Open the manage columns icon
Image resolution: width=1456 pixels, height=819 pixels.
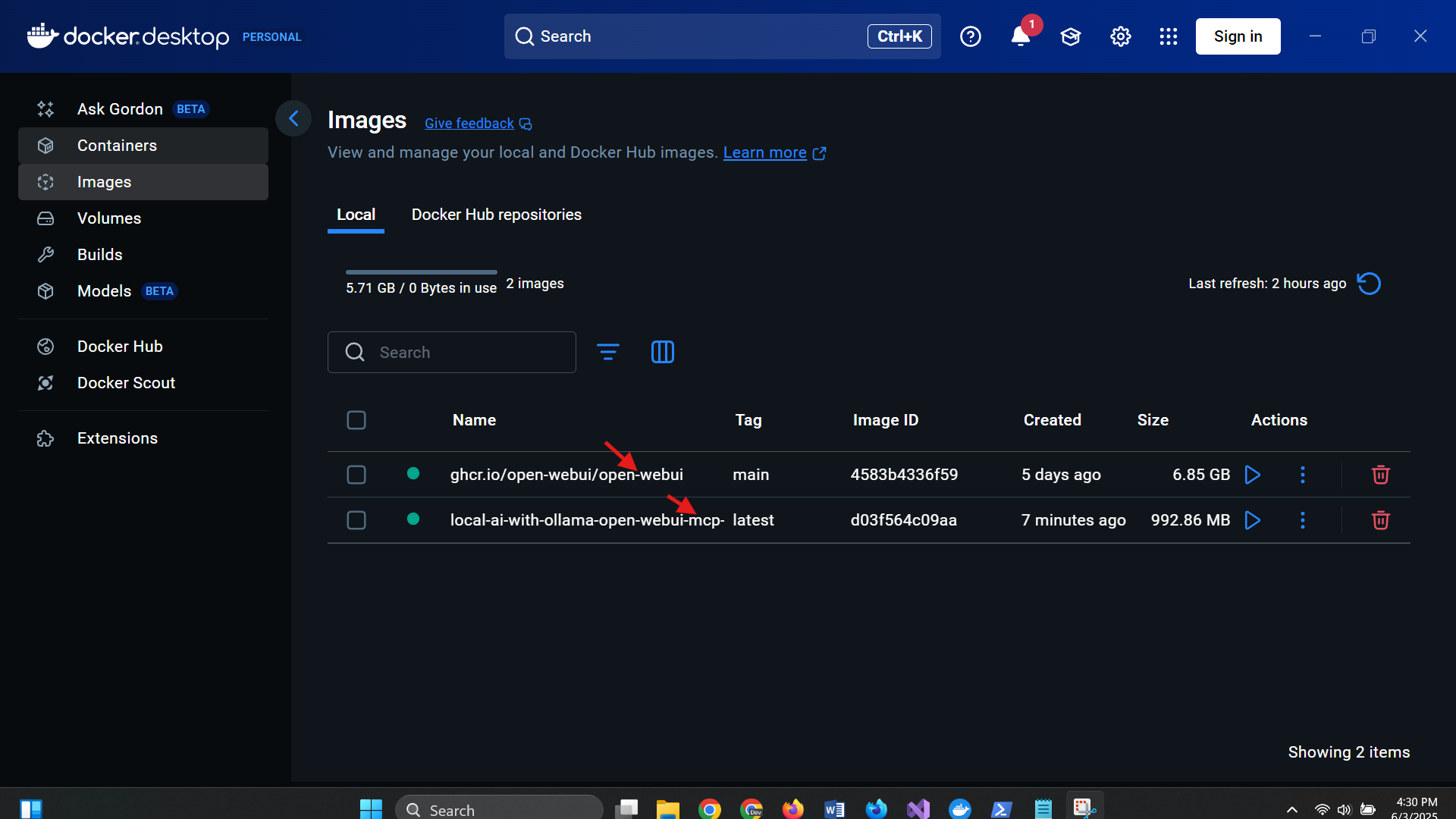(662, 352)
